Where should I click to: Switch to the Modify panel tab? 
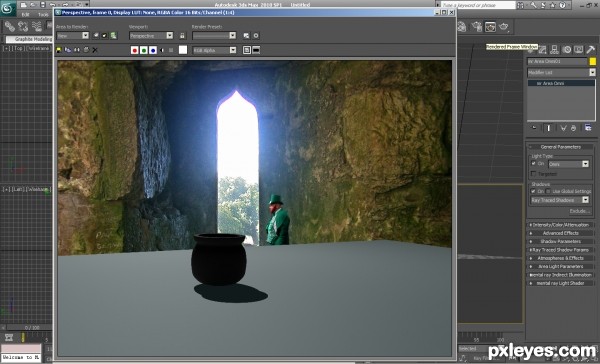click(x=542, y=49)
